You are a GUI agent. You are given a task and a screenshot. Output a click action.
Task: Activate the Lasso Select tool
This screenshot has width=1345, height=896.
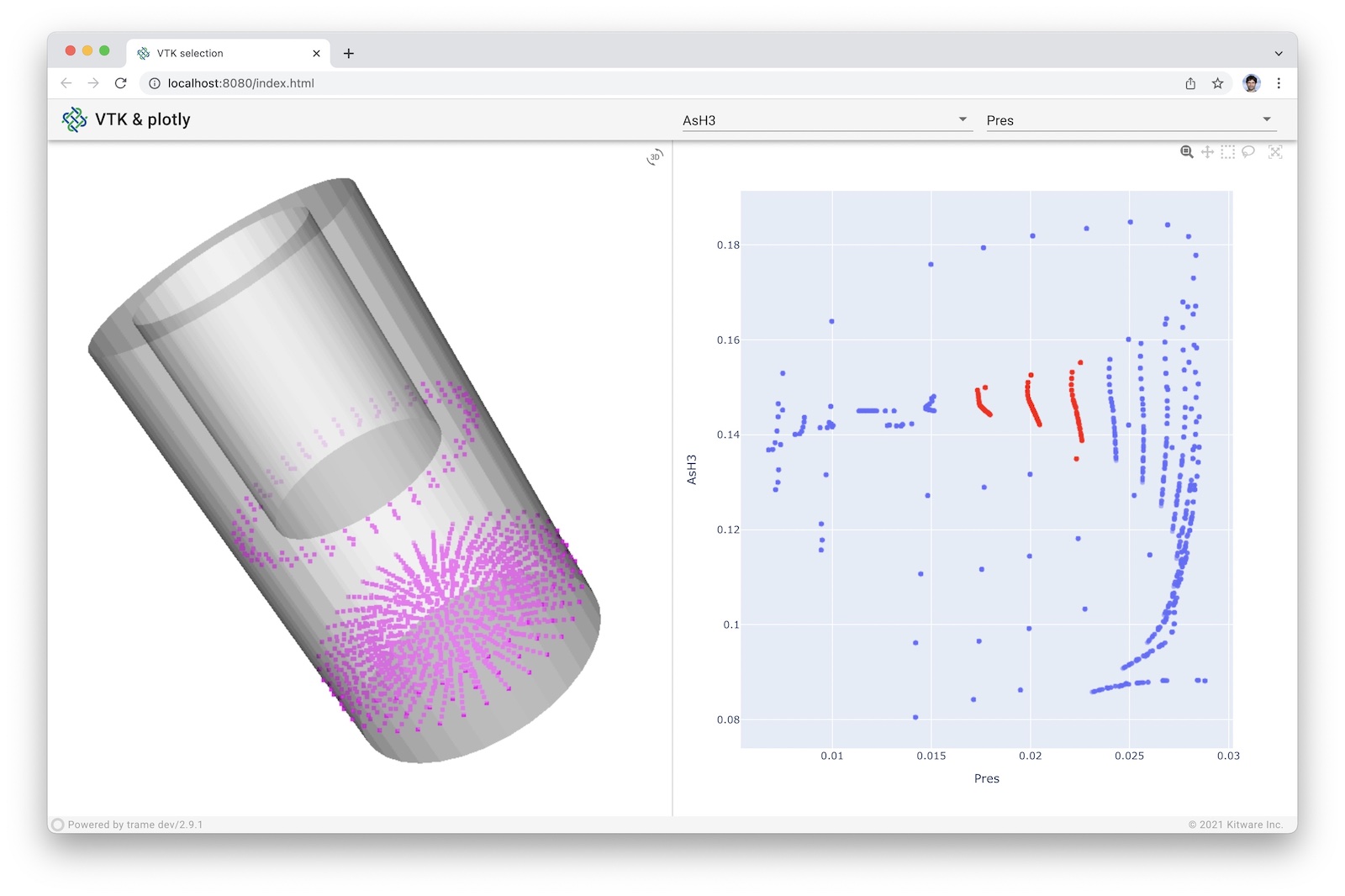pyautogui.click(x=1248, y=152)
